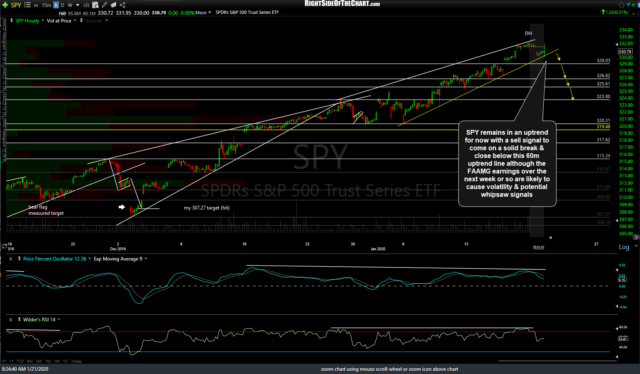Click the bear flag measured target annotation
The image size is (640, 374).
tap(46, 210)
